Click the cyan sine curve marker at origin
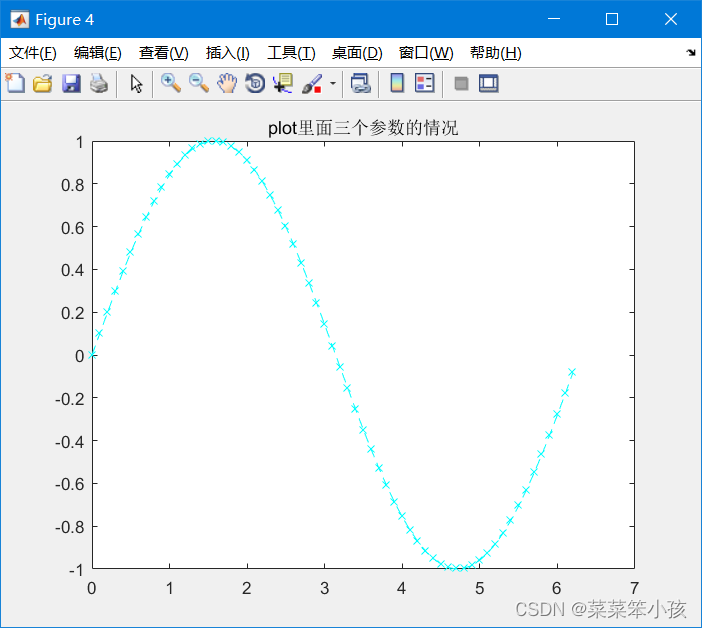The height and width of the screenshot is (628, 702). click(x=92, y=355)
